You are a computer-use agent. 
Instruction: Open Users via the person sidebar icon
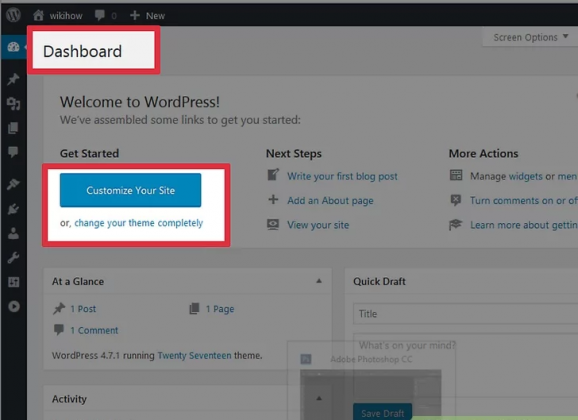pos(13,233)
